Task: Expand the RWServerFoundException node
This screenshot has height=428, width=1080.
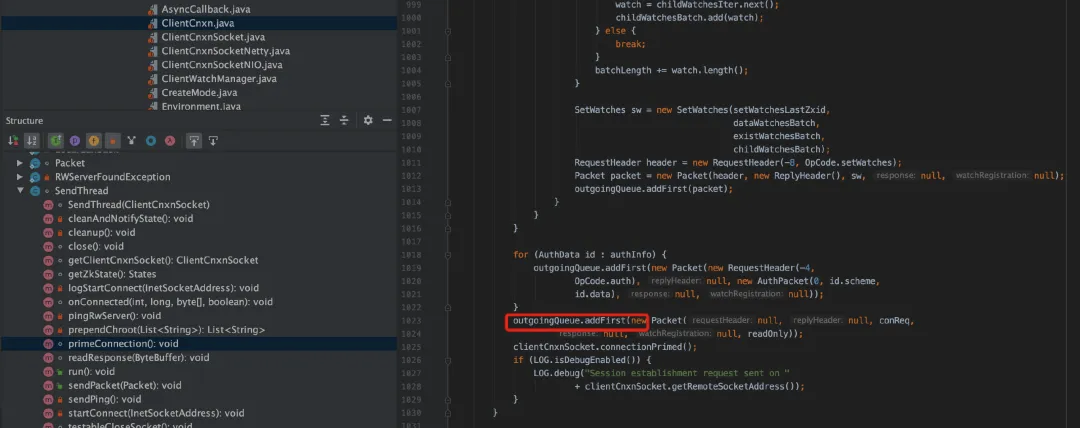Action: [20, 177]
